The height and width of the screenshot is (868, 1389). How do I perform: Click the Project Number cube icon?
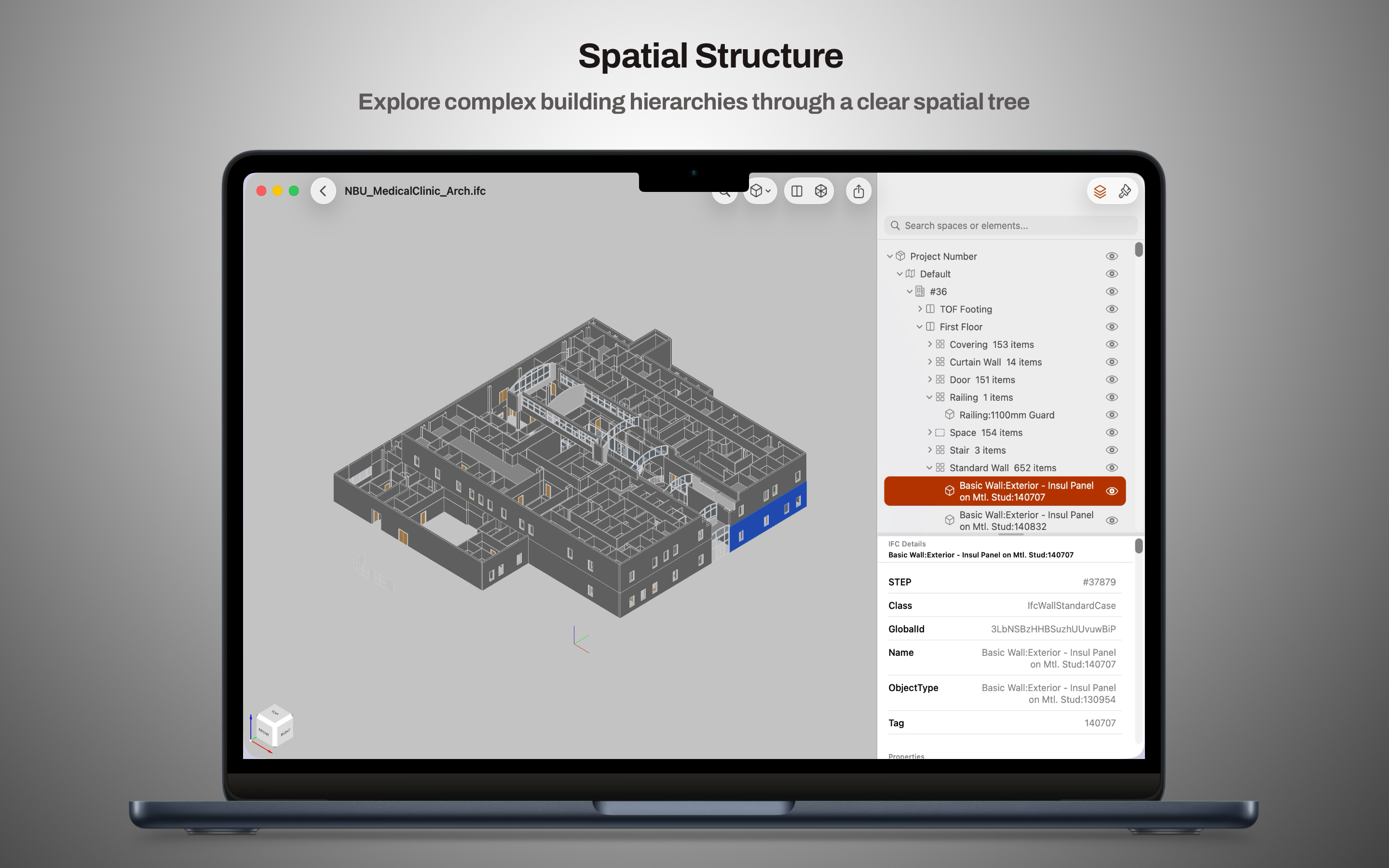pyautogui.click(x=900, y=256)
